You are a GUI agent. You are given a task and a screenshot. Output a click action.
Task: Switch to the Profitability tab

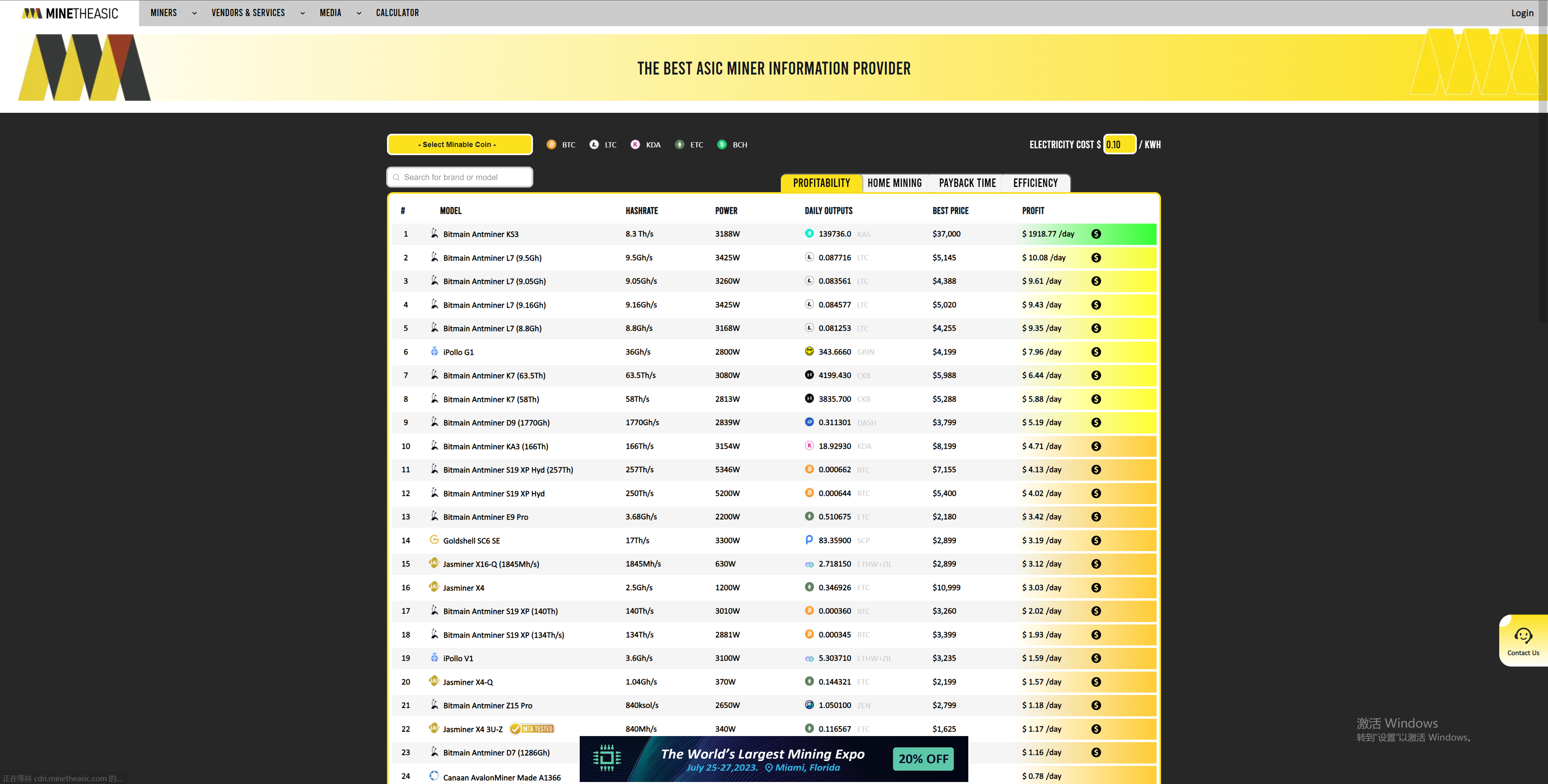click(822, 183)
